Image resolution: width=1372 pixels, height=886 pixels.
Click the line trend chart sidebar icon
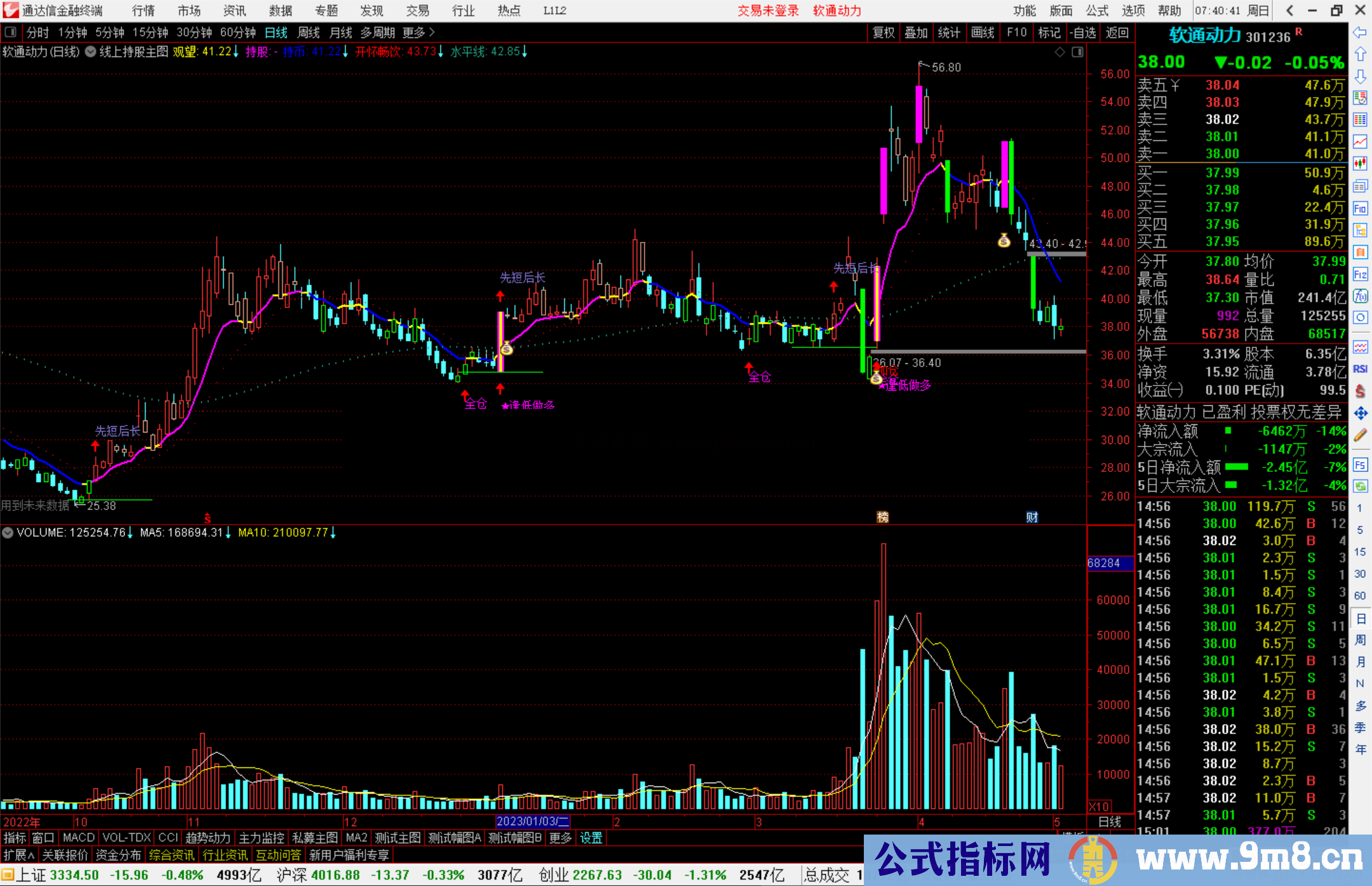click(1360, 142)
